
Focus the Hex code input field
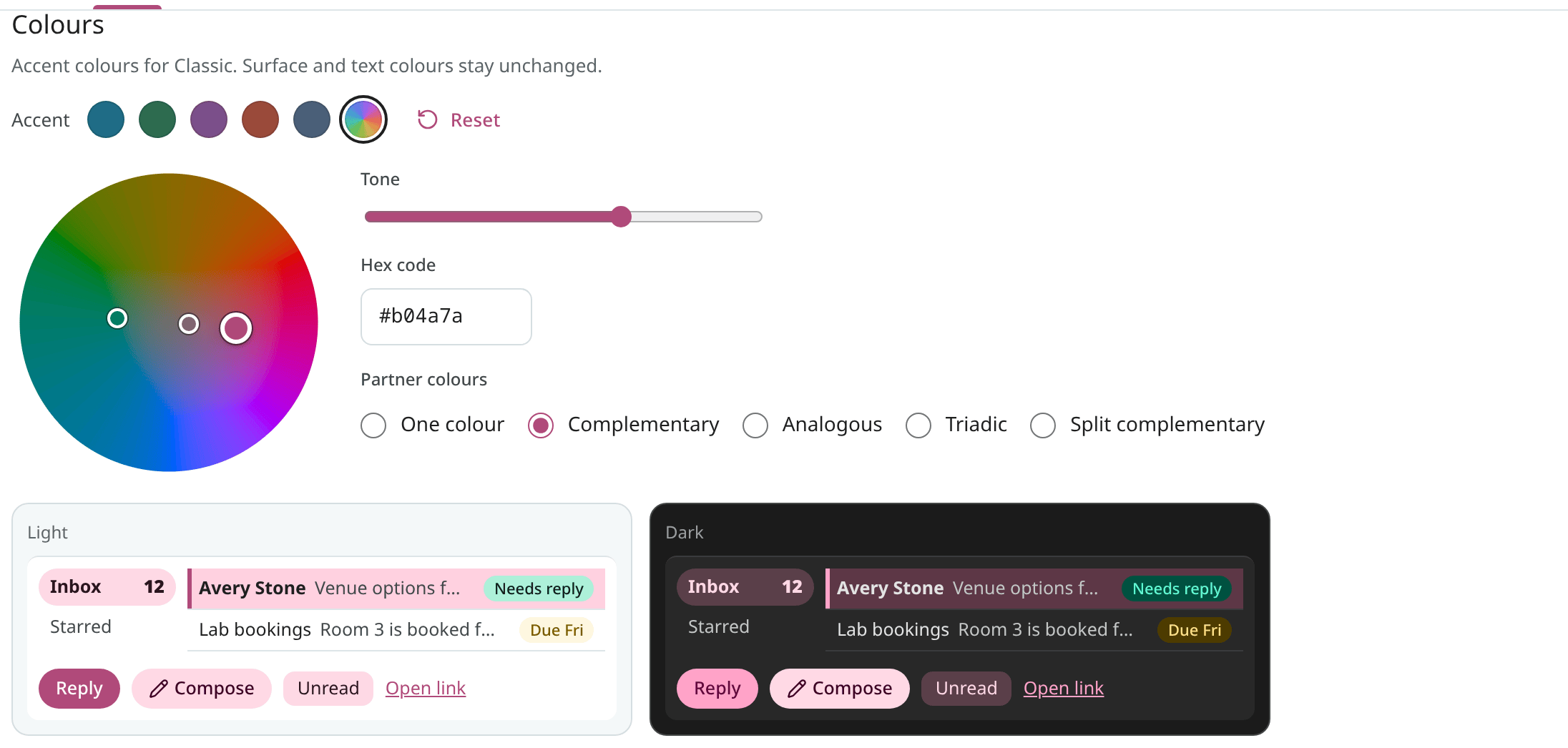point(446,317)
